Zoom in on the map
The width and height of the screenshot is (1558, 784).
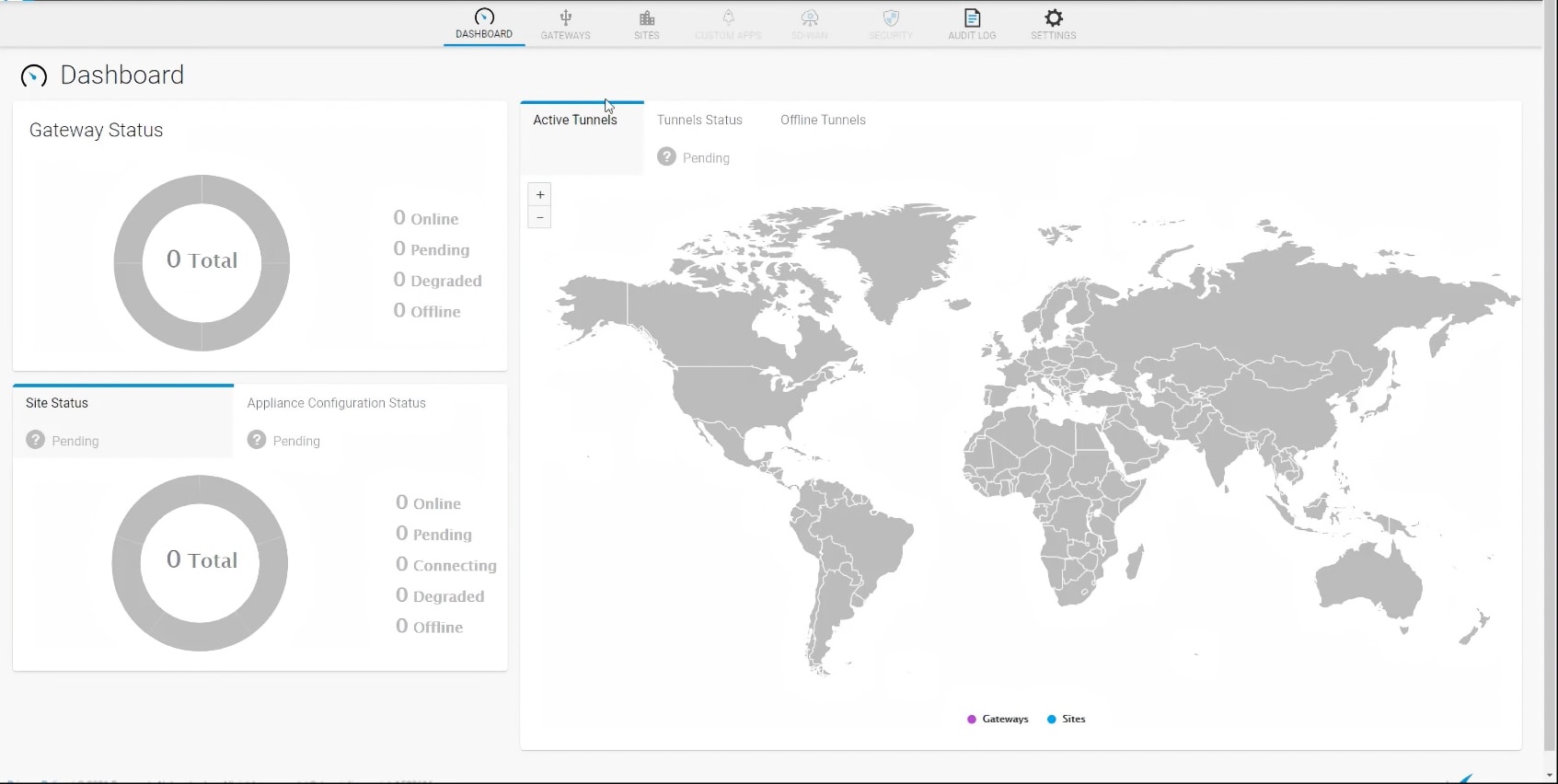click(539, 194)
